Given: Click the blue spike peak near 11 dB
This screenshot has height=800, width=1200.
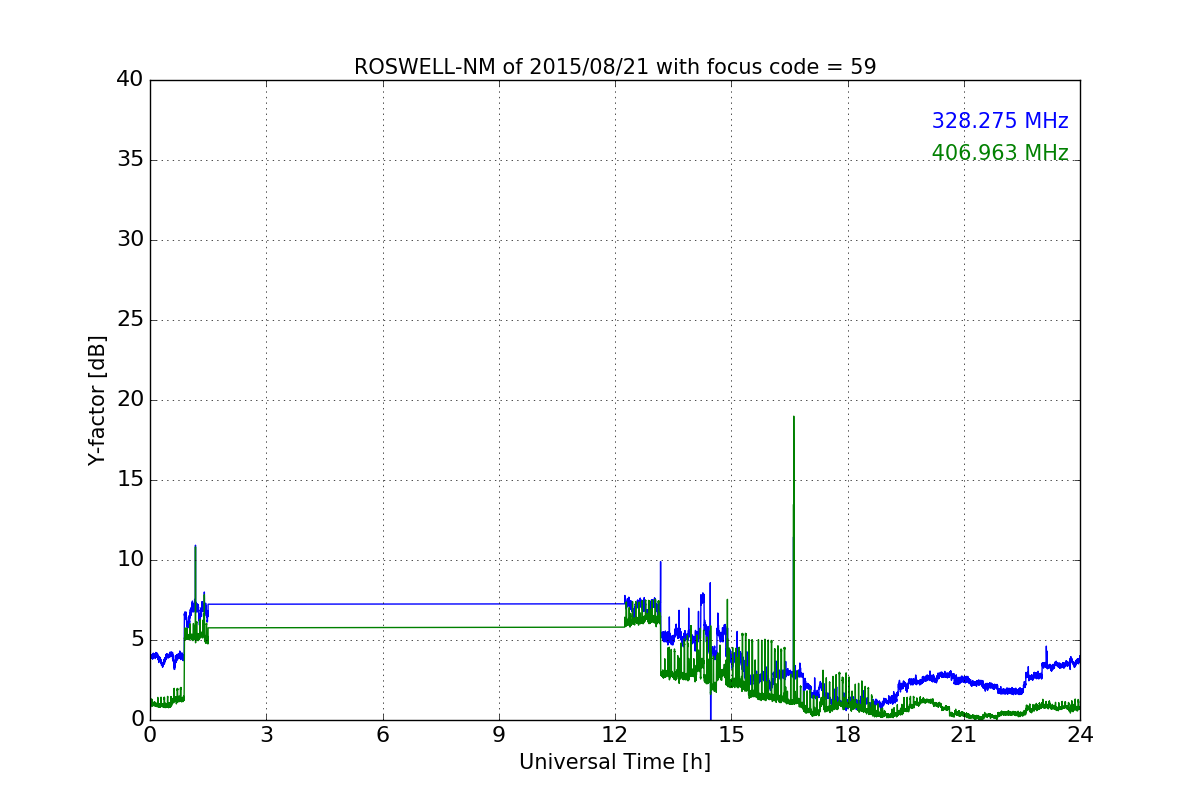Looking at the screenshot, I should [195, 546].
